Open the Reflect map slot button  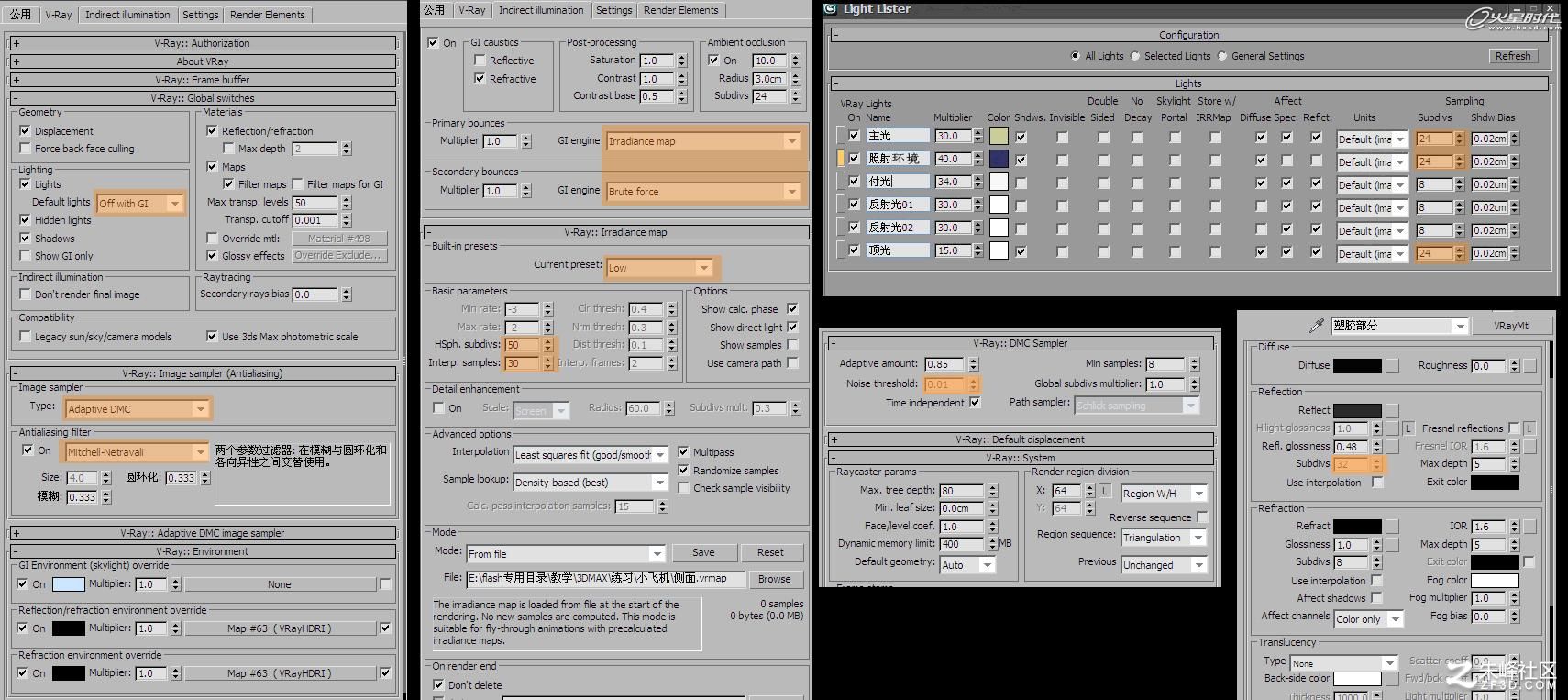tap(1392, 411)
